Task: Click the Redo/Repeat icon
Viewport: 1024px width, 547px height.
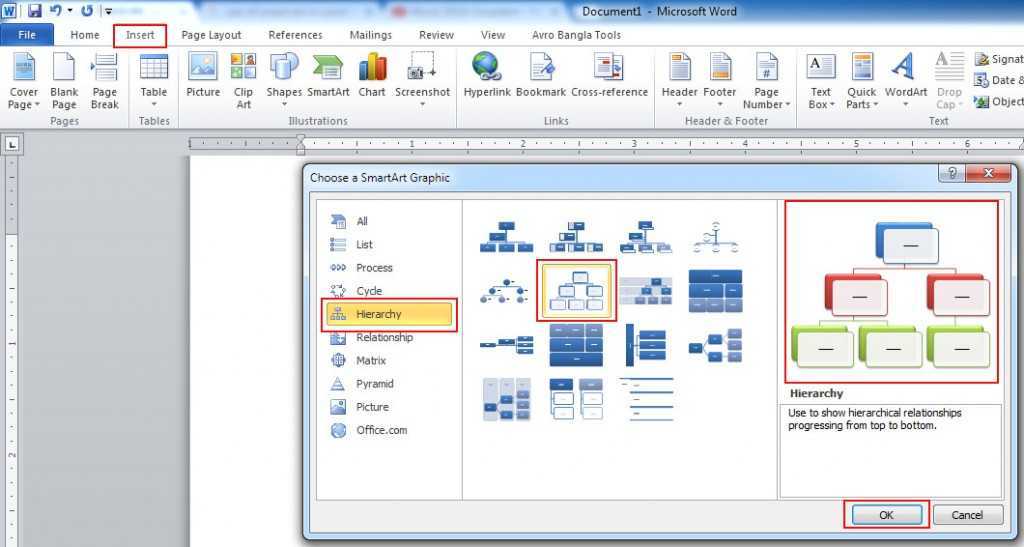Action: [87, 10]
